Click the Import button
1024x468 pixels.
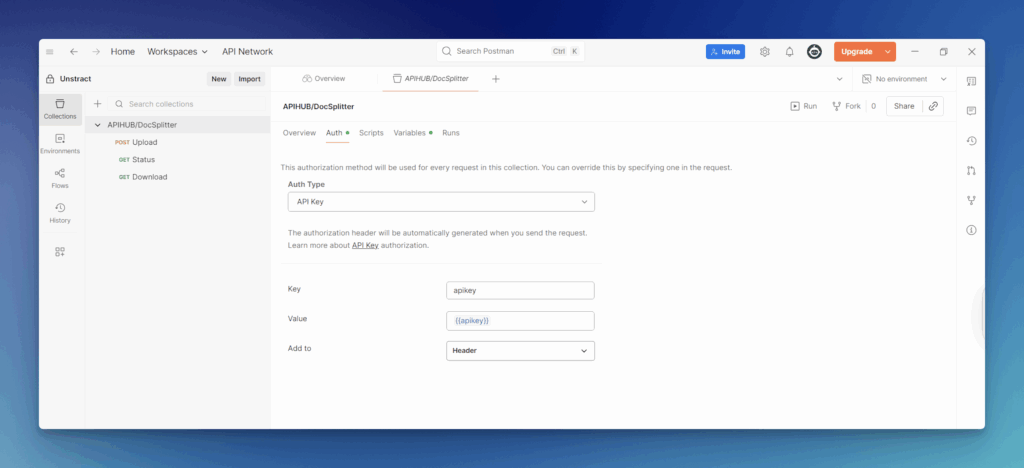(249, 79)
